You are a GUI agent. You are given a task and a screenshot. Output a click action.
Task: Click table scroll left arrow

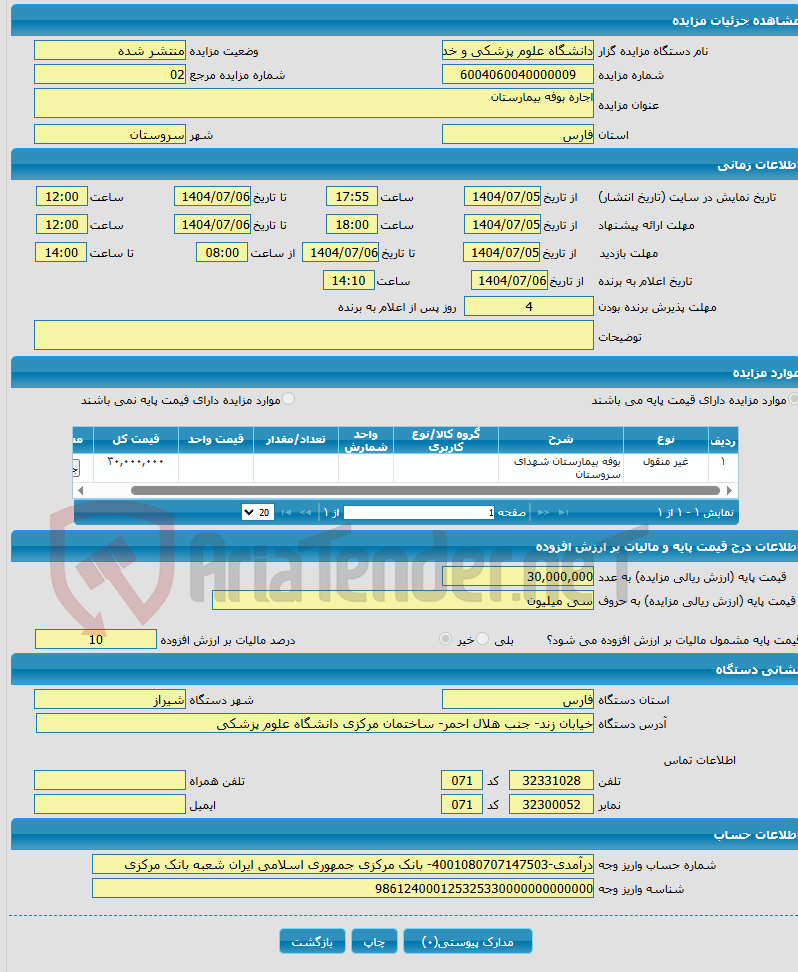tap(80, 490)
